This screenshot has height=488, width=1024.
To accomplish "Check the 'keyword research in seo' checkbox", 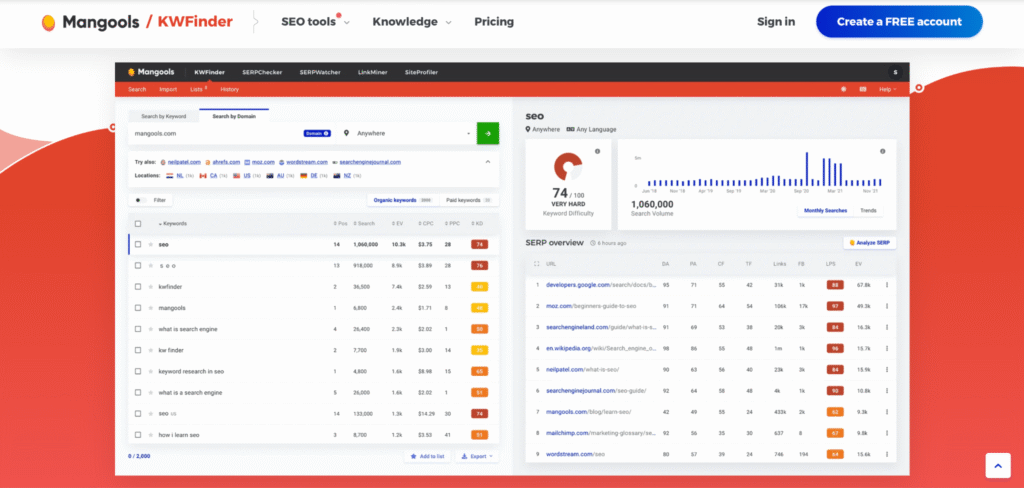I will point(138,371).
